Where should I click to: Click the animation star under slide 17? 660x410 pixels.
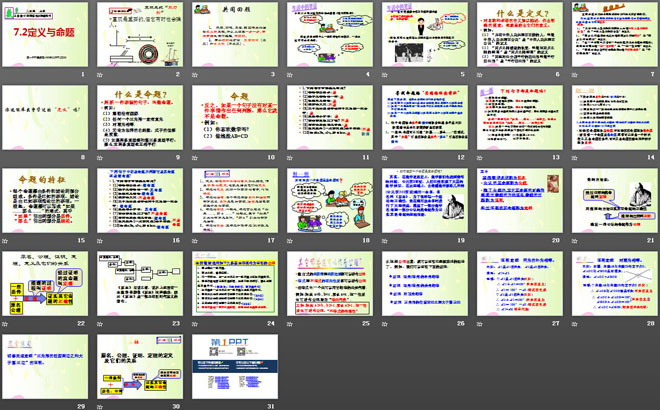point(195,241)
